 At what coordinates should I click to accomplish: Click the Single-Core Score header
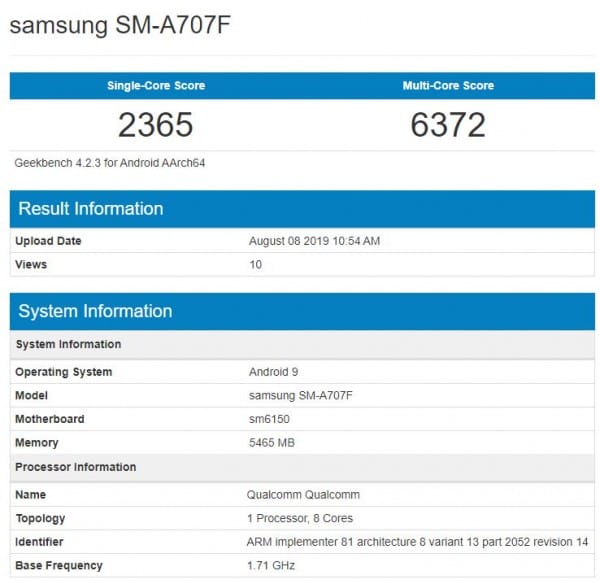pyautogui.click(x=156, y=86)
